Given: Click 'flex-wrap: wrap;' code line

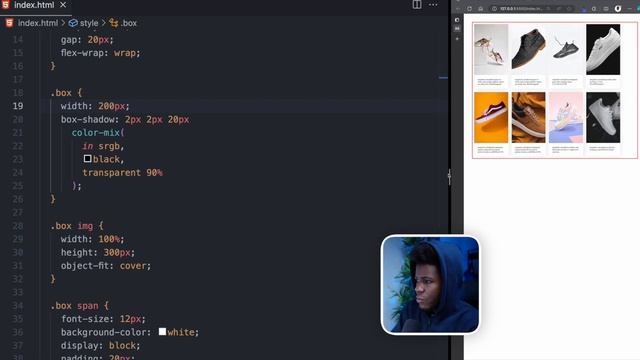Looking at the screenshot, I should point(100,53).
